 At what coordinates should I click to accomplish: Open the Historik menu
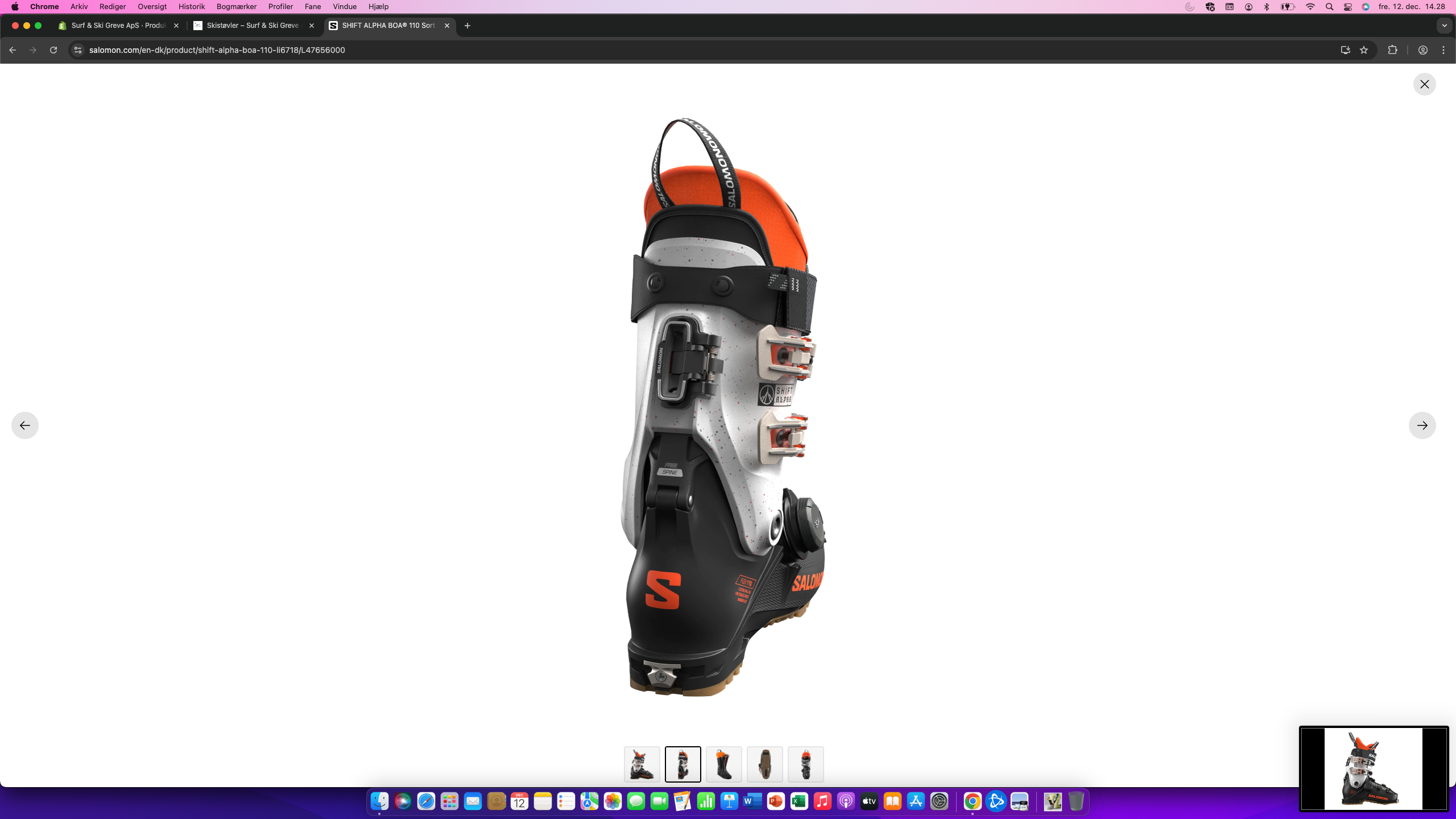[x=191, y=6]
